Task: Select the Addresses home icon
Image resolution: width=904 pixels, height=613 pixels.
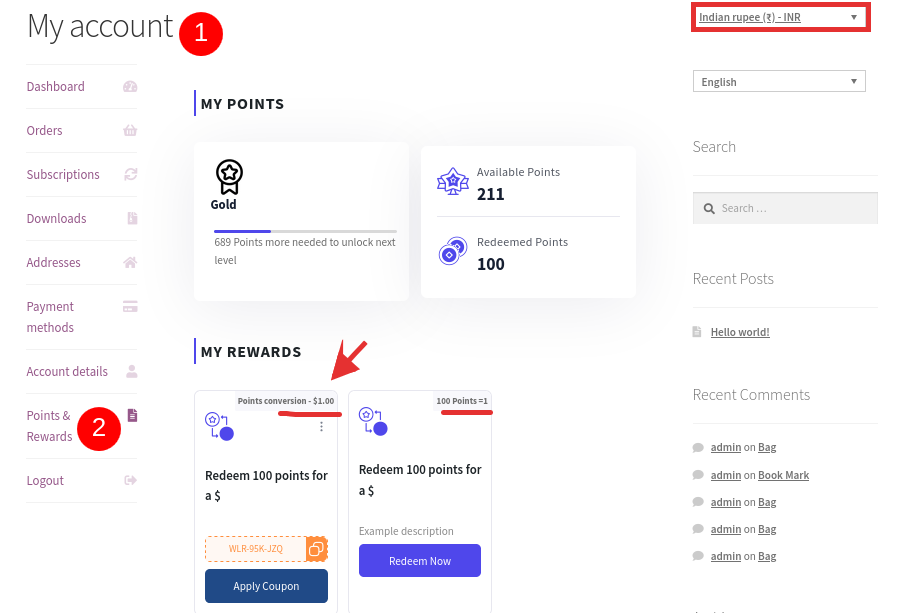Action: tap(131, 262)
